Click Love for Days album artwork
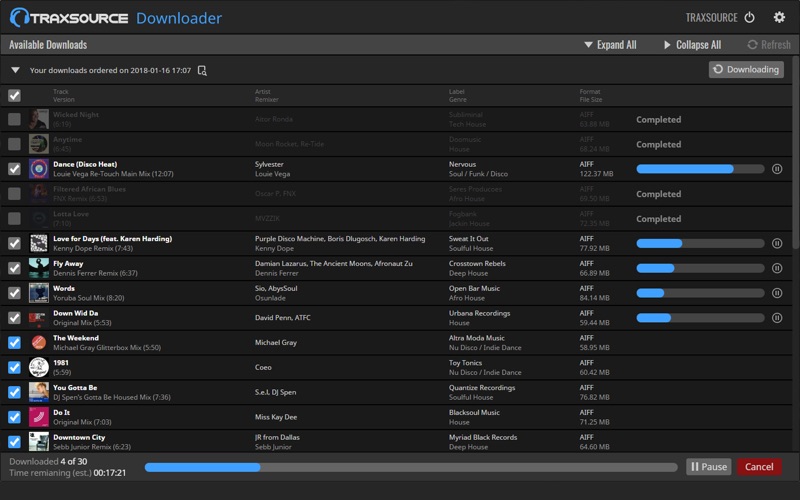The image size is (800, 500). (39, 243)
